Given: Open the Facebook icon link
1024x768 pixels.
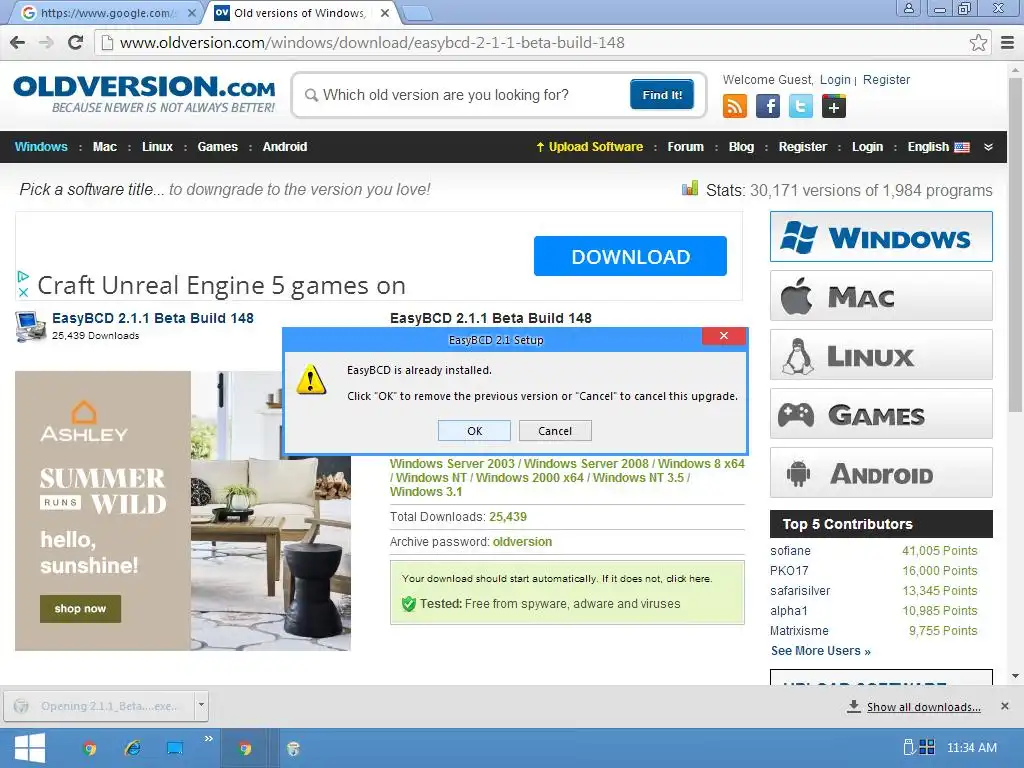Looking at the screenshot, I should (x=768, y=106).
